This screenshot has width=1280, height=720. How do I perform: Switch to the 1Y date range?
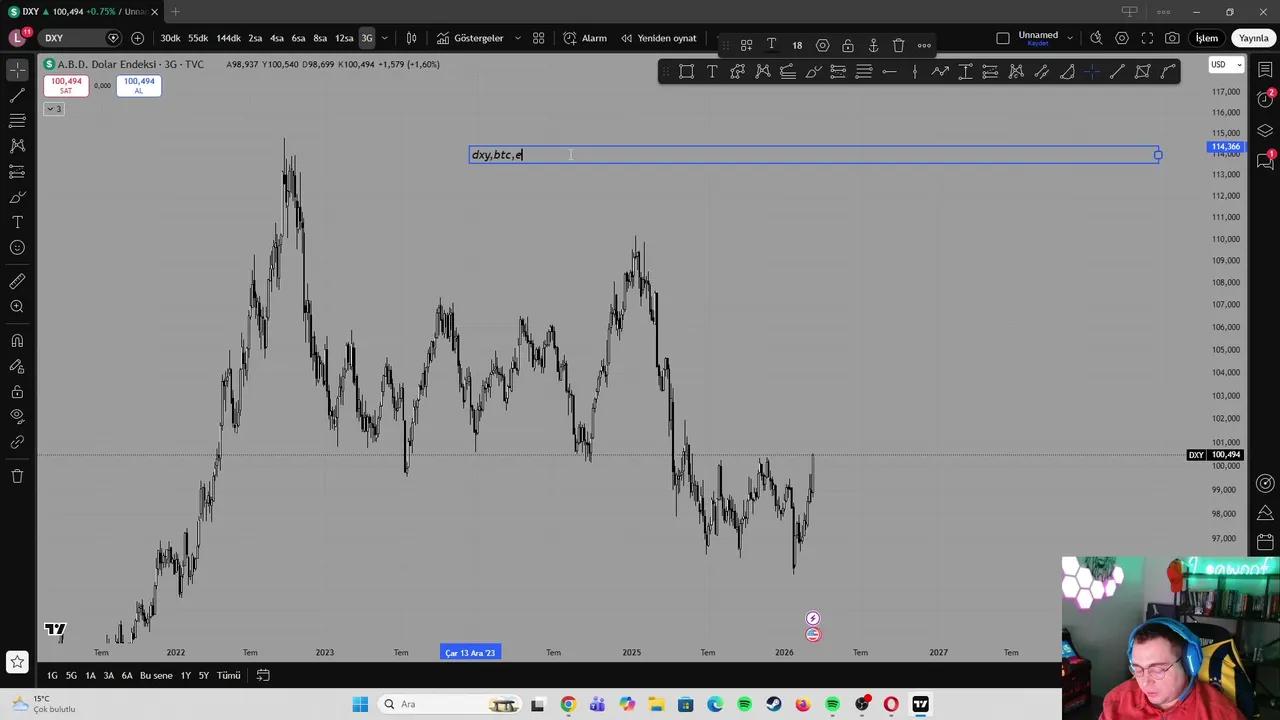(x=185, y=676)
